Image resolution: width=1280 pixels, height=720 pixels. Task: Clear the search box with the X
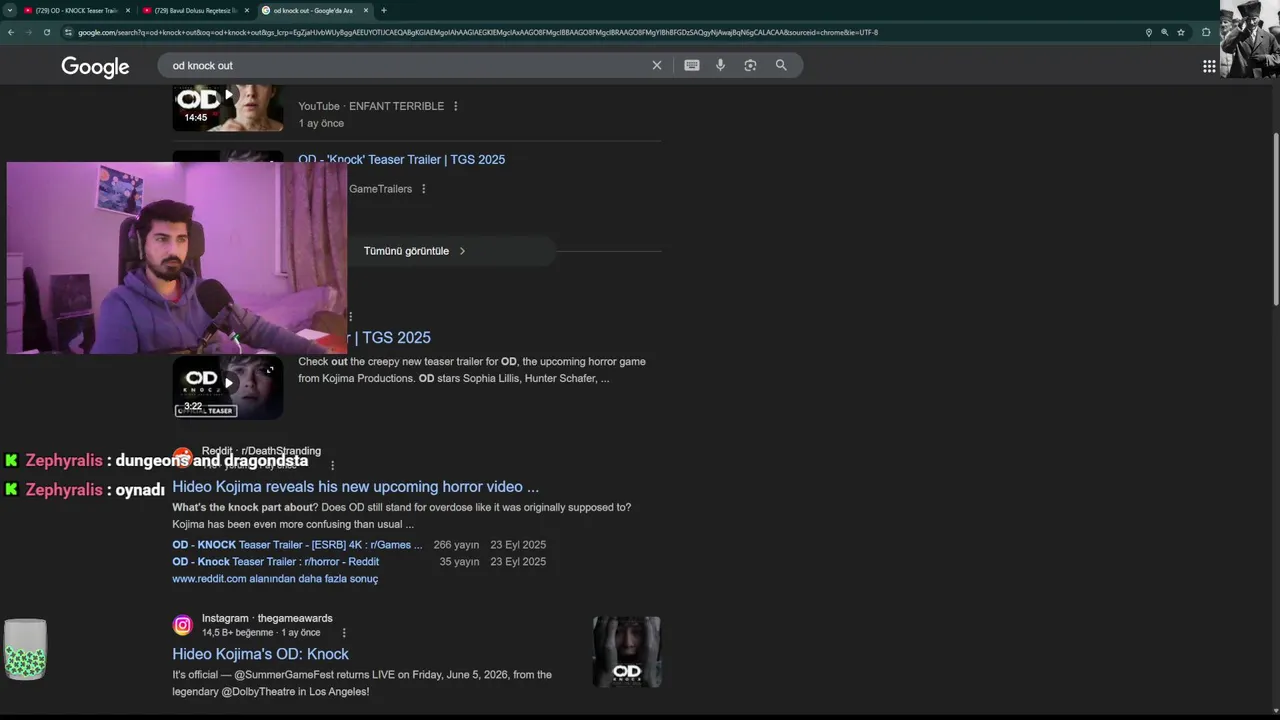[x=657, y=65]
